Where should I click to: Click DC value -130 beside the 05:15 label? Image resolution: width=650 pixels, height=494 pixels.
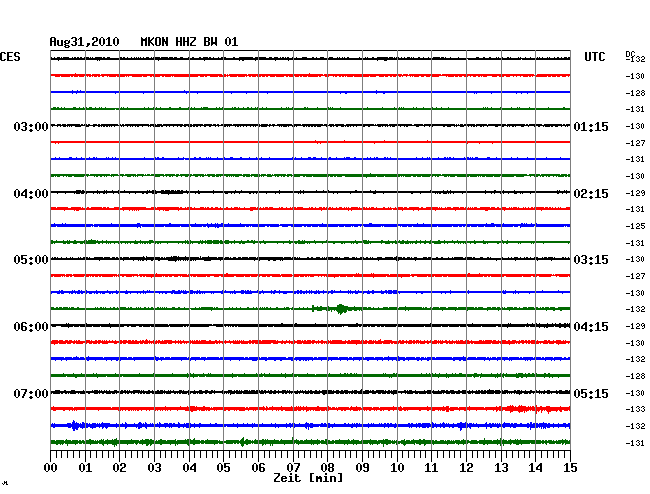click(x=635, y=393)
